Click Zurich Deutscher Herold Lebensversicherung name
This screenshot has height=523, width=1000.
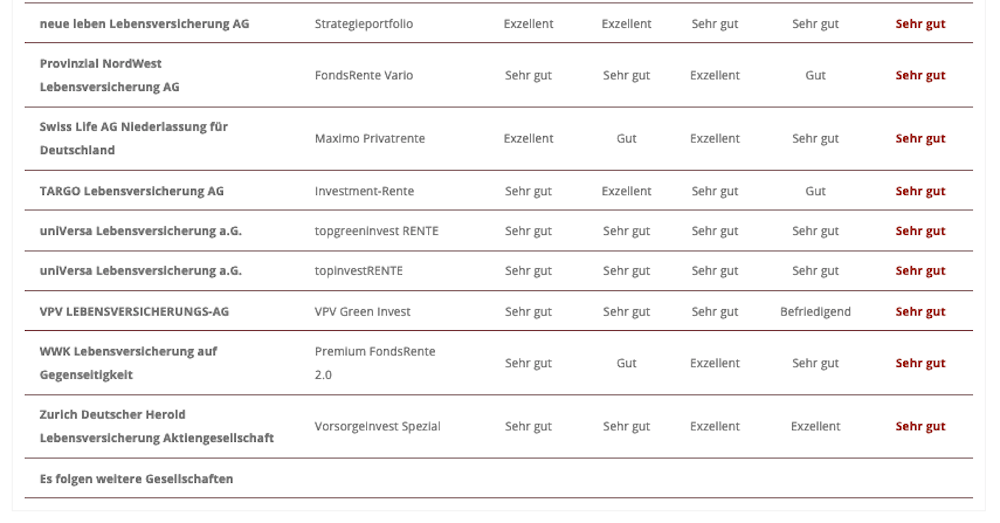157,426
